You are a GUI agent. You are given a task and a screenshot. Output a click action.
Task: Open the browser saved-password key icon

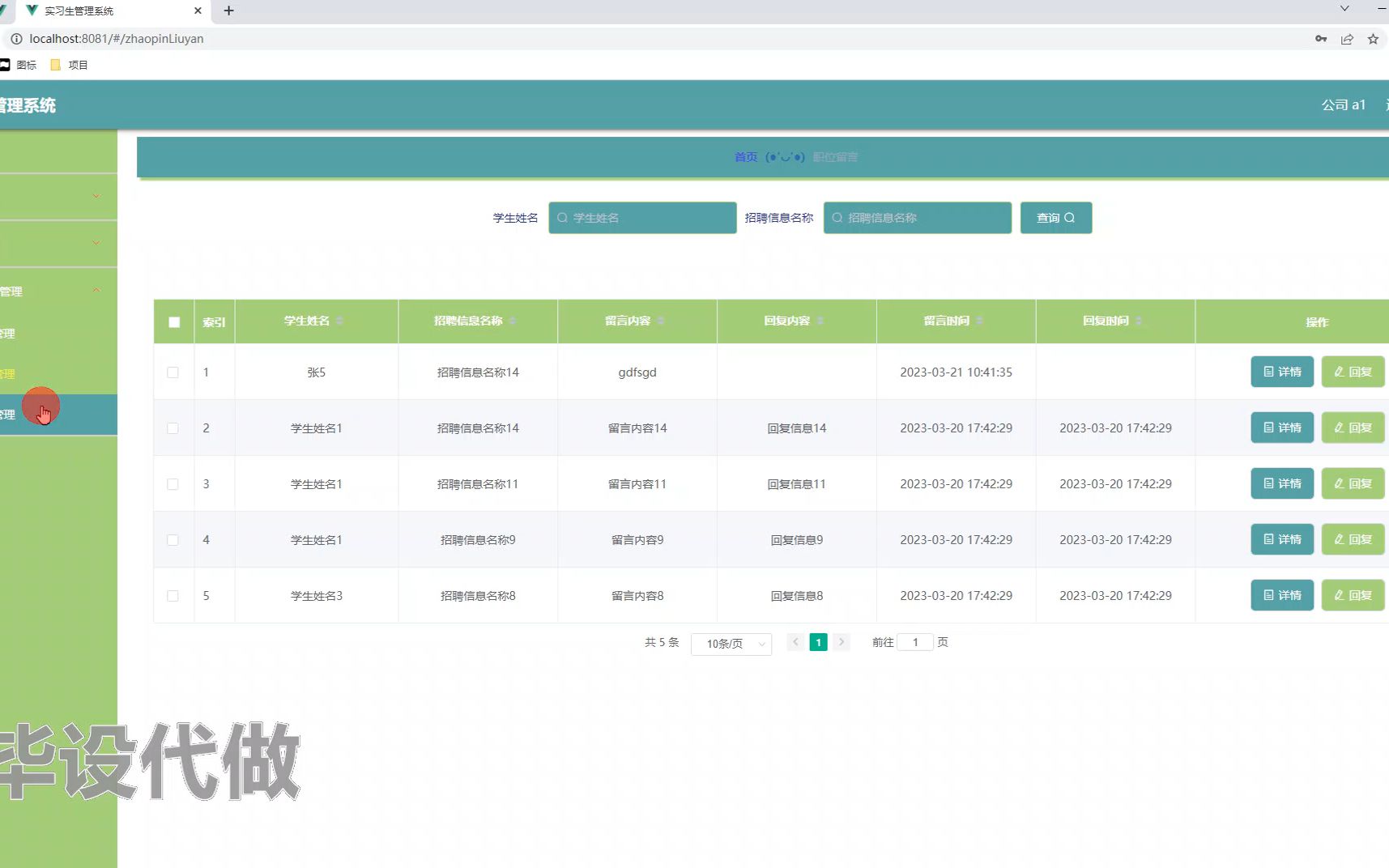[x=1321, y=39]
